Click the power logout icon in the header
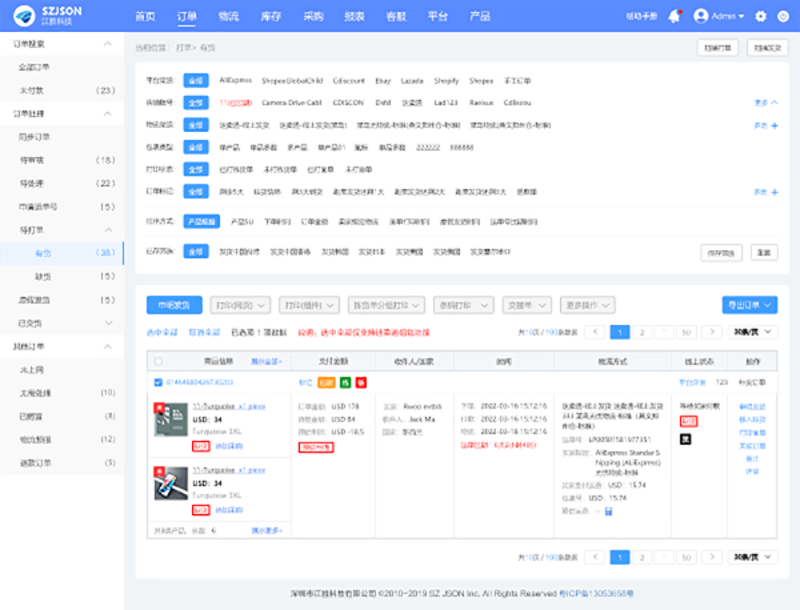 coord(783,16)
